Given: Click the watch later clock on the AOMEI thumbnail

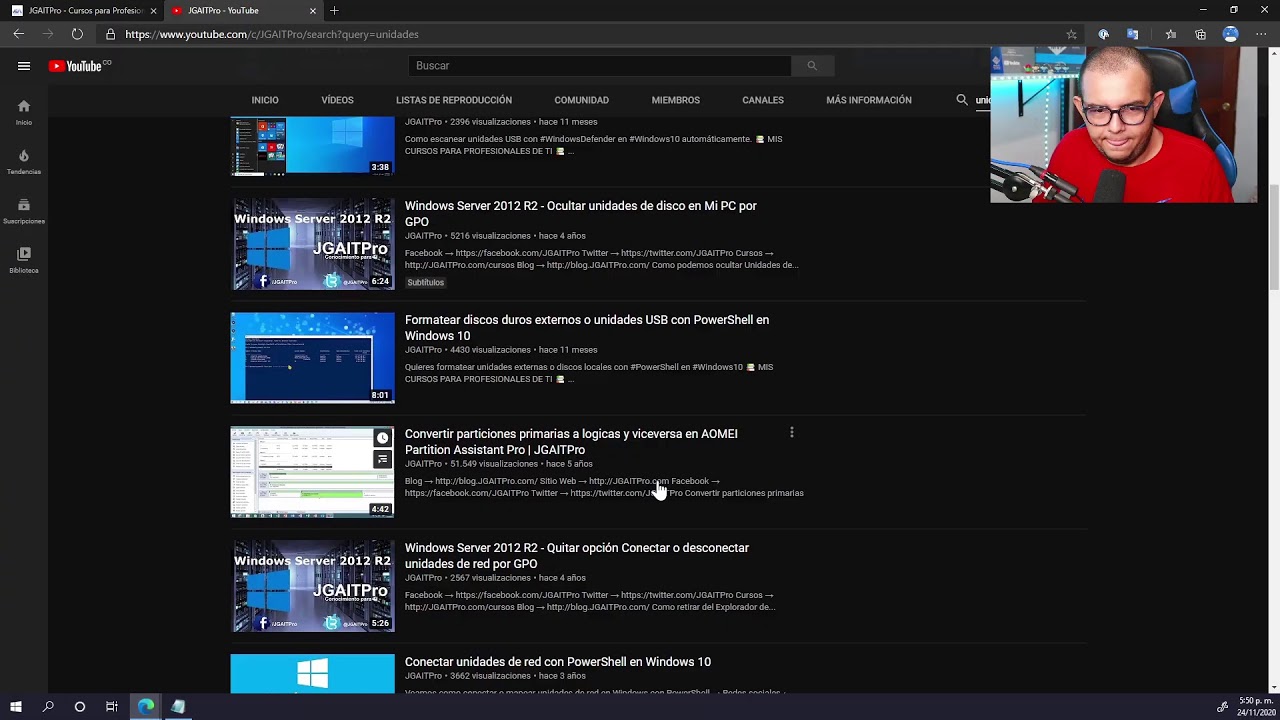Looking at the screenshot, I should tap(382, 438).
